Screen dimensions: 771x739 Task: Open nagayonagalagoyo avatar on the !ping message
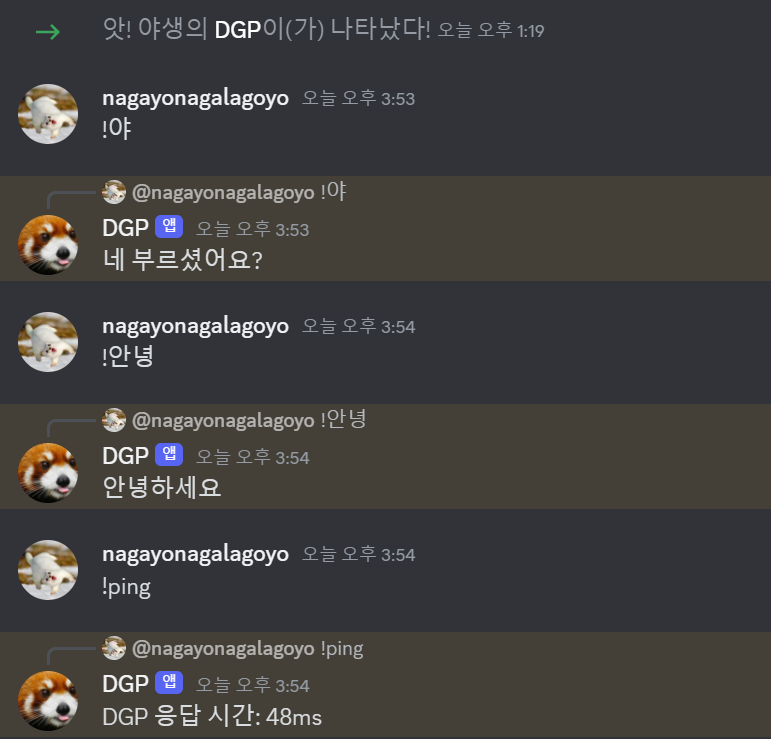click(48, 570)
